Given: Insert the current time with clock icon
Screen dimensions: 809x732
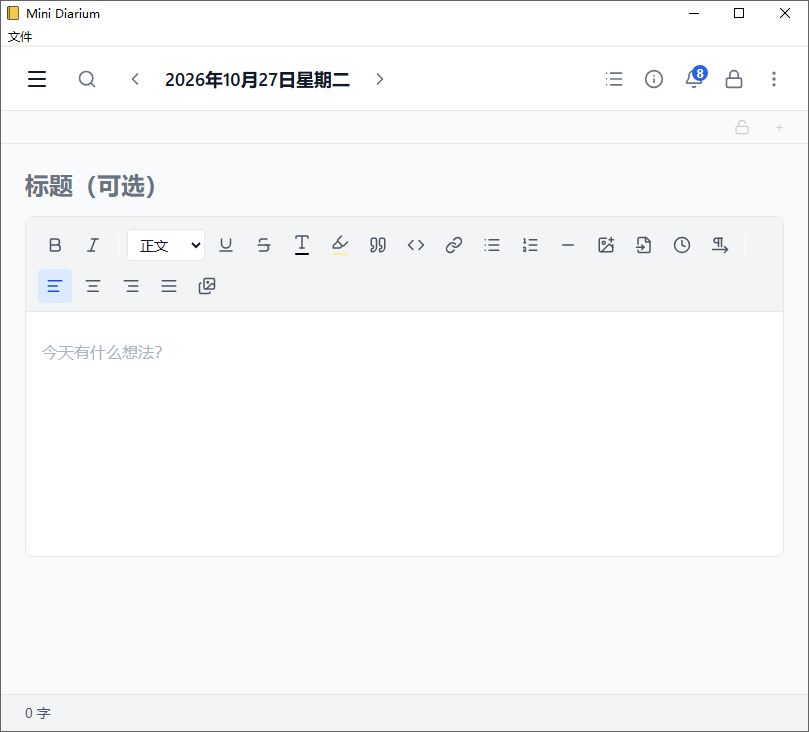Looking at the screenshot, I should pyautogui.click(x=682, y=245).
